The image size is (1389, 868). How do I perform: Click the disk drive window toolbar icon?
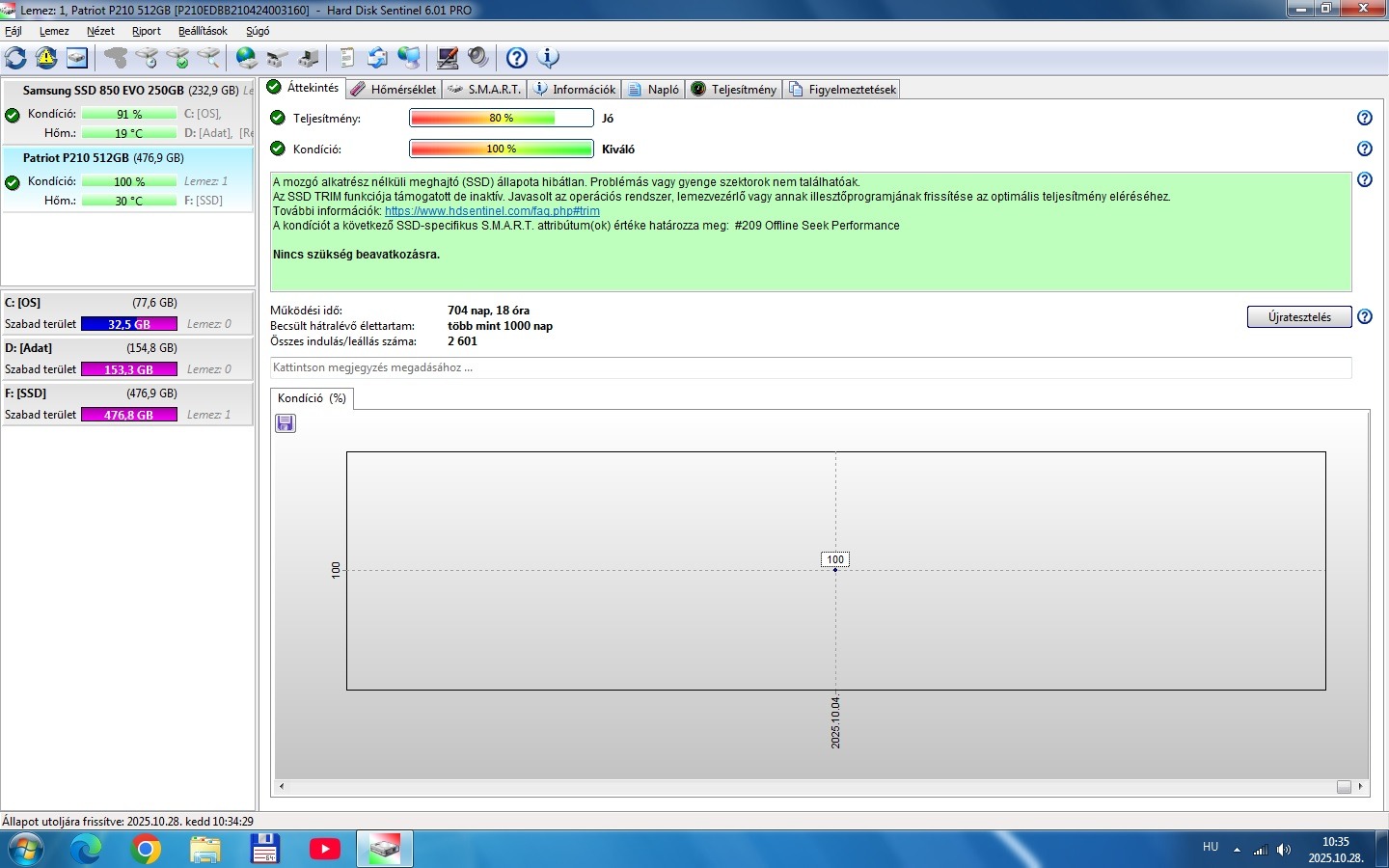pos(77,58)
